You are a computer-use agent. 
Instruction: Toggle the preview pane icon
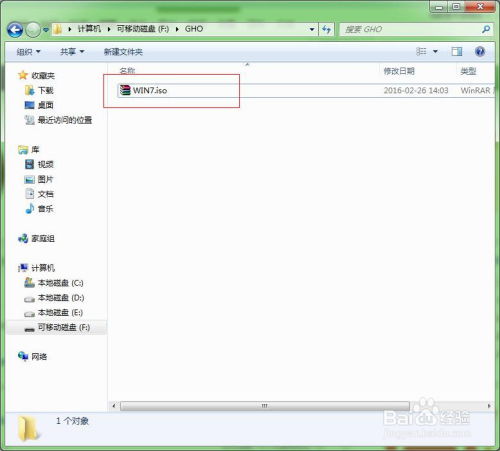point(457,51)
